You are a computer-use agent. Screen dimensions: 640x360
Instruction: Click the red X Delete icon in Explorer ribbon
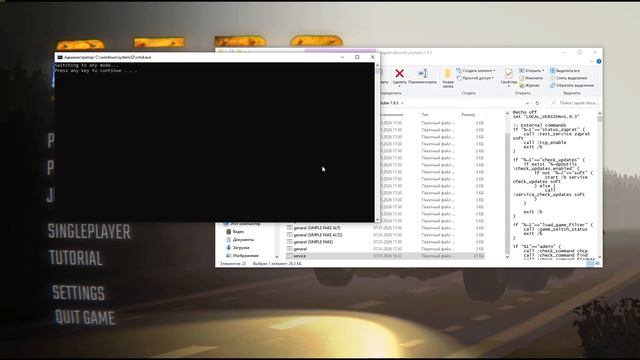pyautogui.click(x=400, y=73)
